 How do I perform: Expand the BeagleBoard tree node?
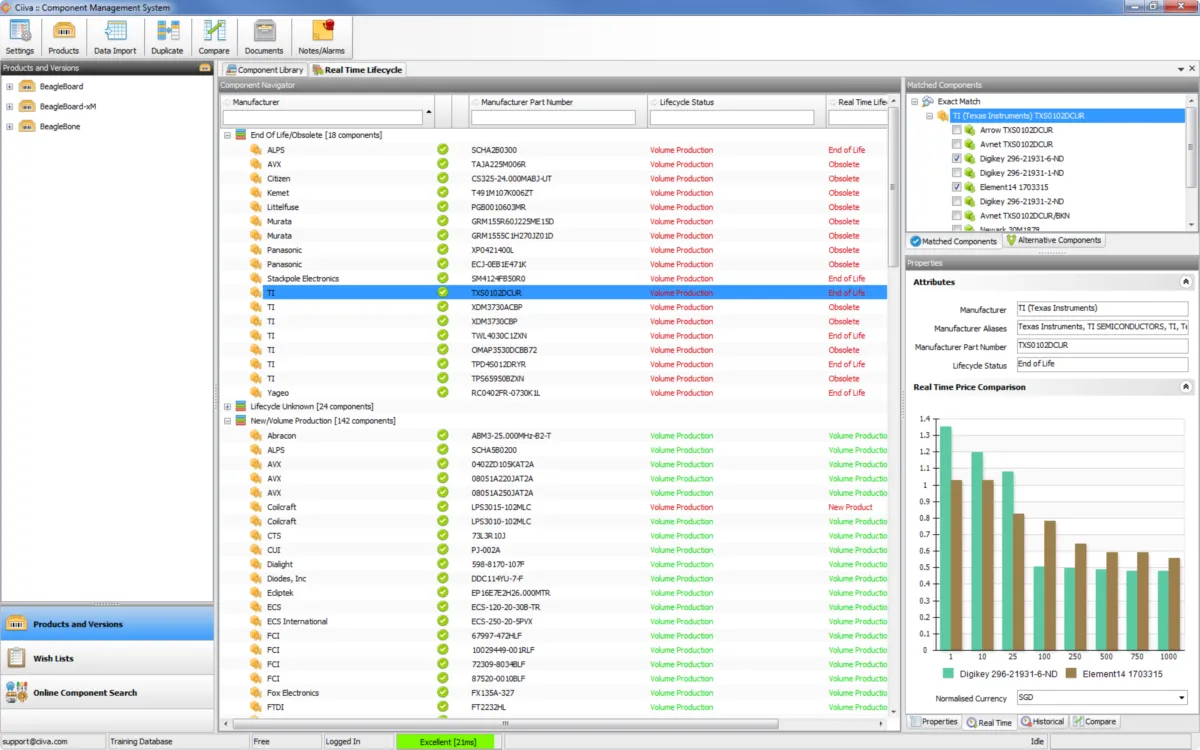tap(10, 86)
